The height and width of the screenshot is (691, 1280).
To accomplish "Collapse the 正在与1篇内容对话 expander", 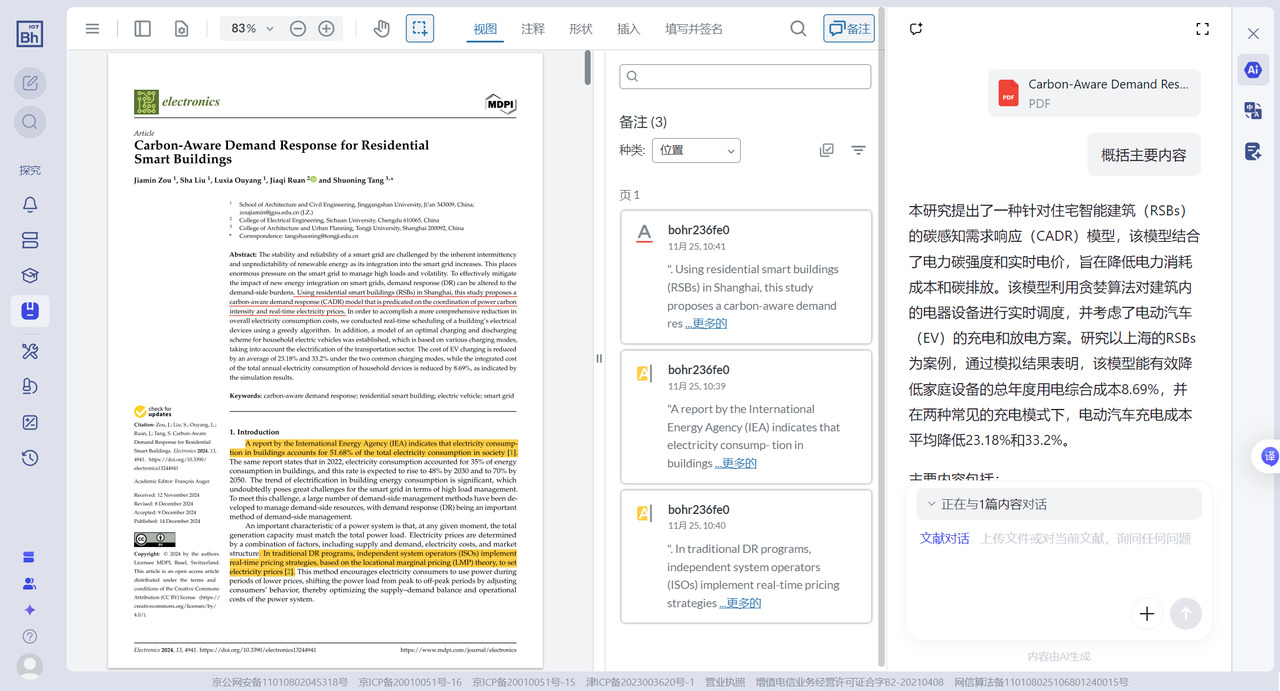I will coord(932,504).
